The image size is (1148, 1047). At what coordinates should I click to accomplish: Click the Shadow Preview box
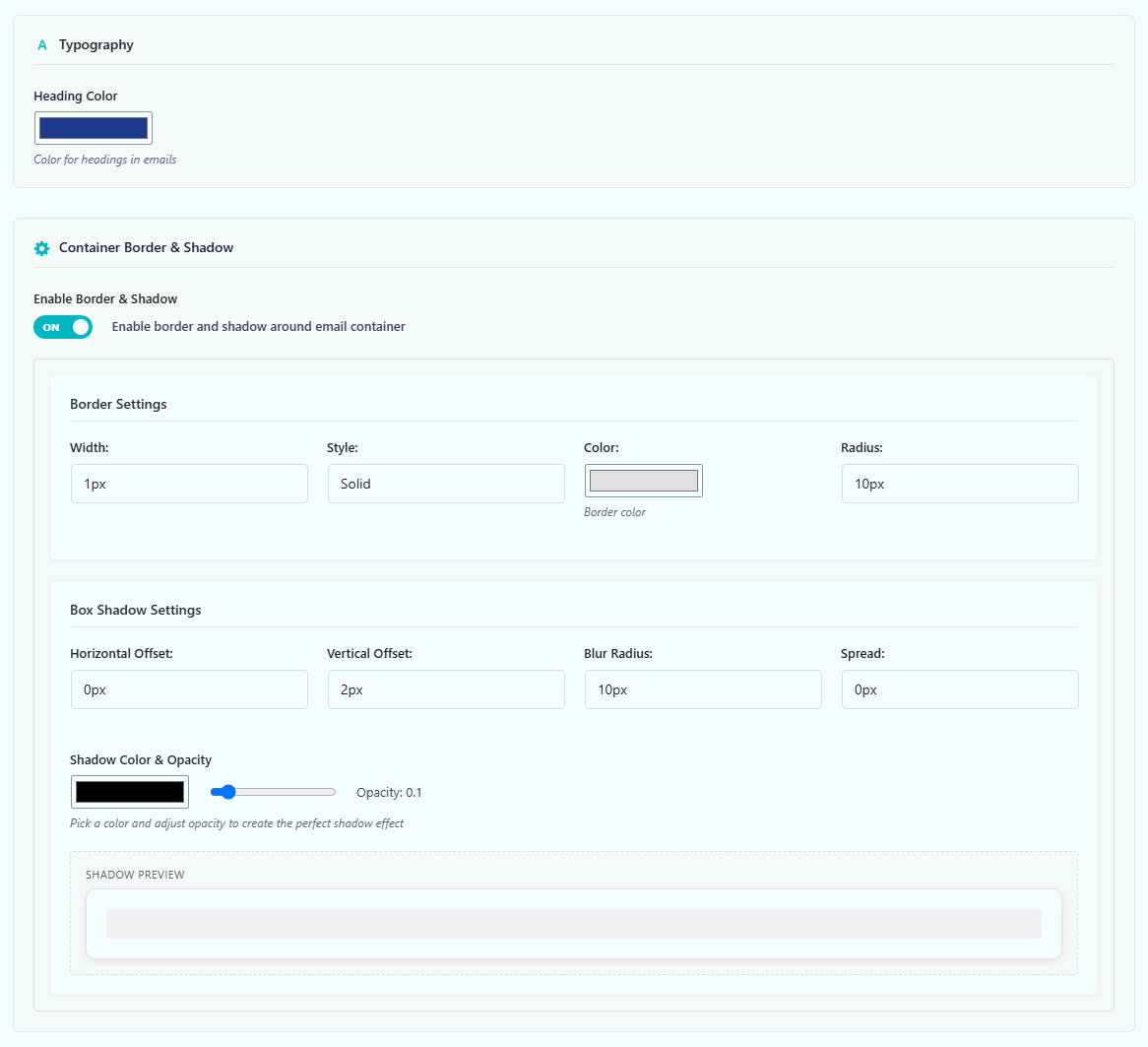(574, 924)
